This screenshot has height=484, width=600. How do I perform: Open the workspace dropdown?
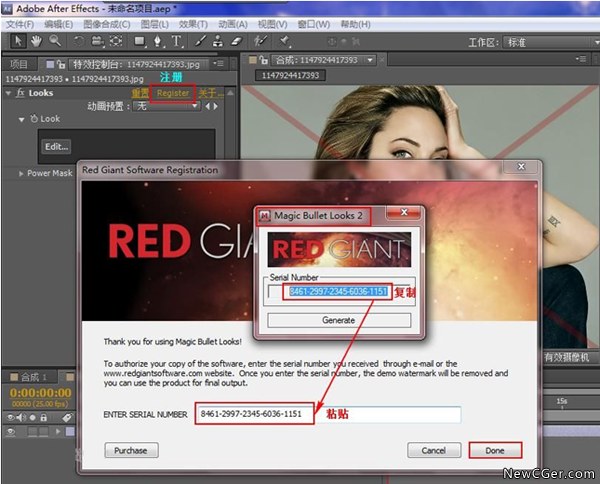(551, 42)
